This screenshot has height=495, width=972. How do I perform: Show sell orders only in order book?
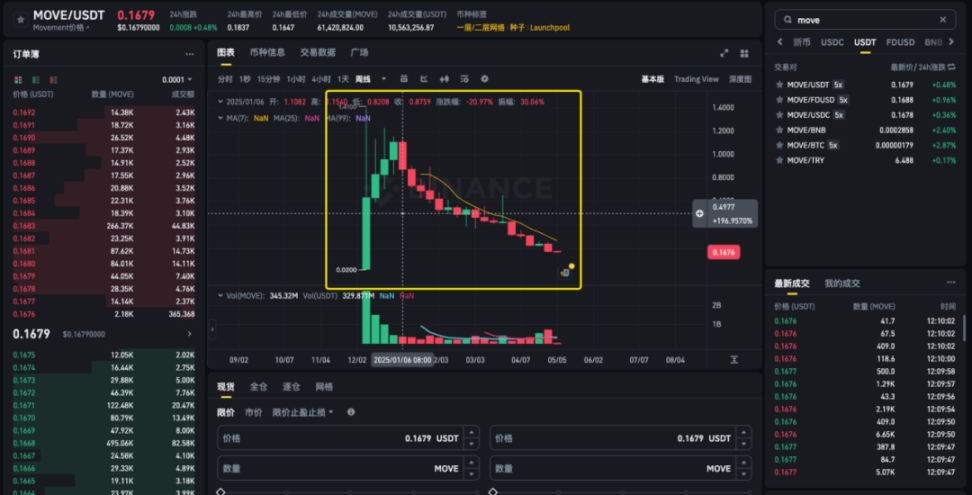[x=54, y=80]
